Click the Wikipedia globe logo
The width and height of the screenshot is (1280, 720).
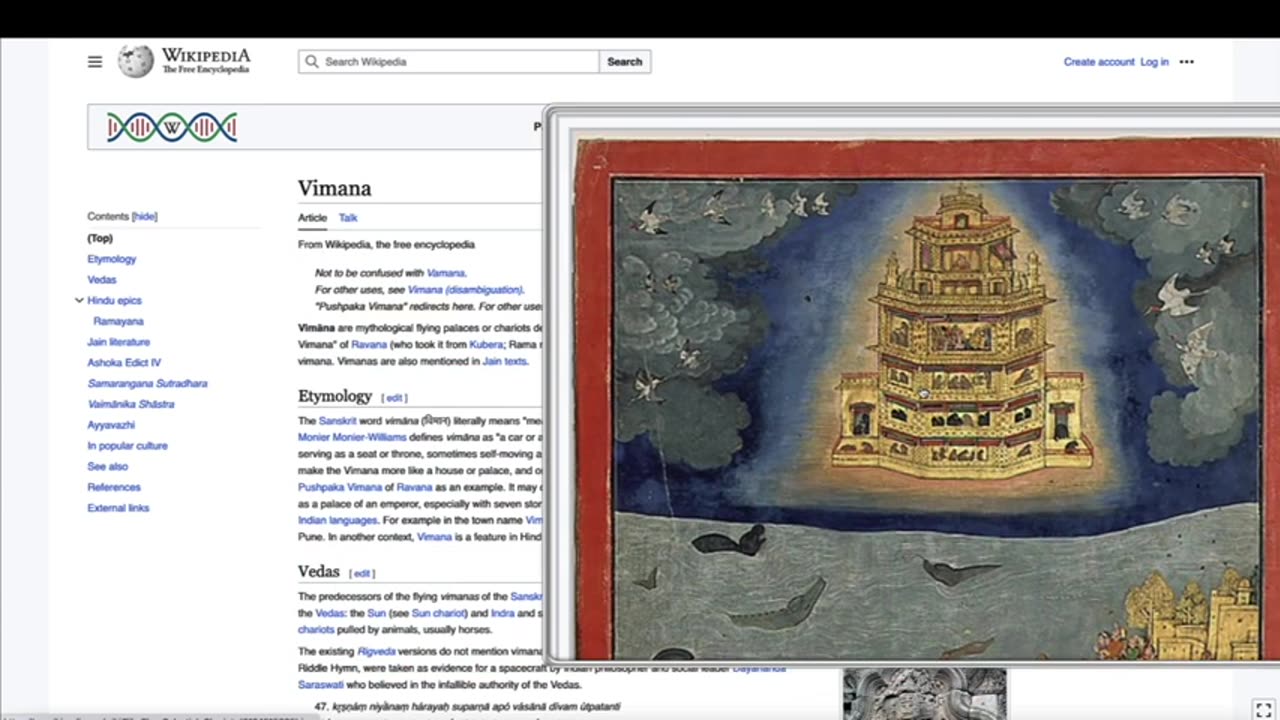(136, 62)
